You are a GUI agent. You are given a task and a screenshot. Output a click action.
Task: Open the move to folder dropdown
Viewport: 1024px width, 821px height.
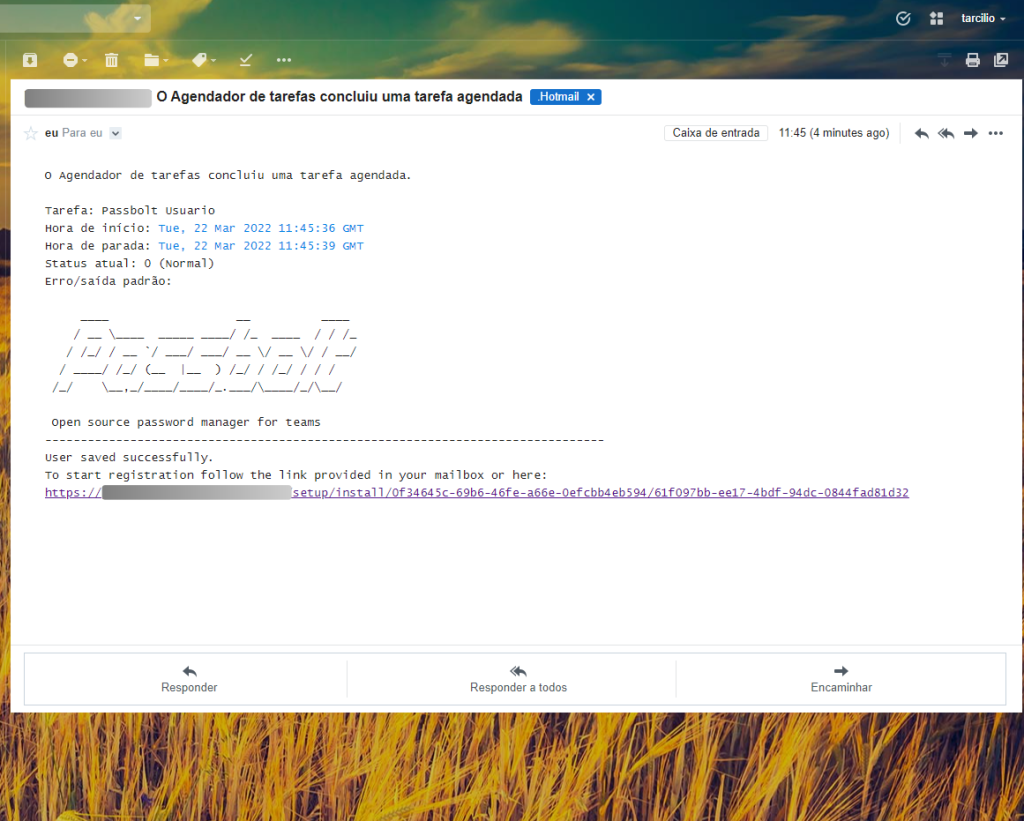tap(156, 60)
